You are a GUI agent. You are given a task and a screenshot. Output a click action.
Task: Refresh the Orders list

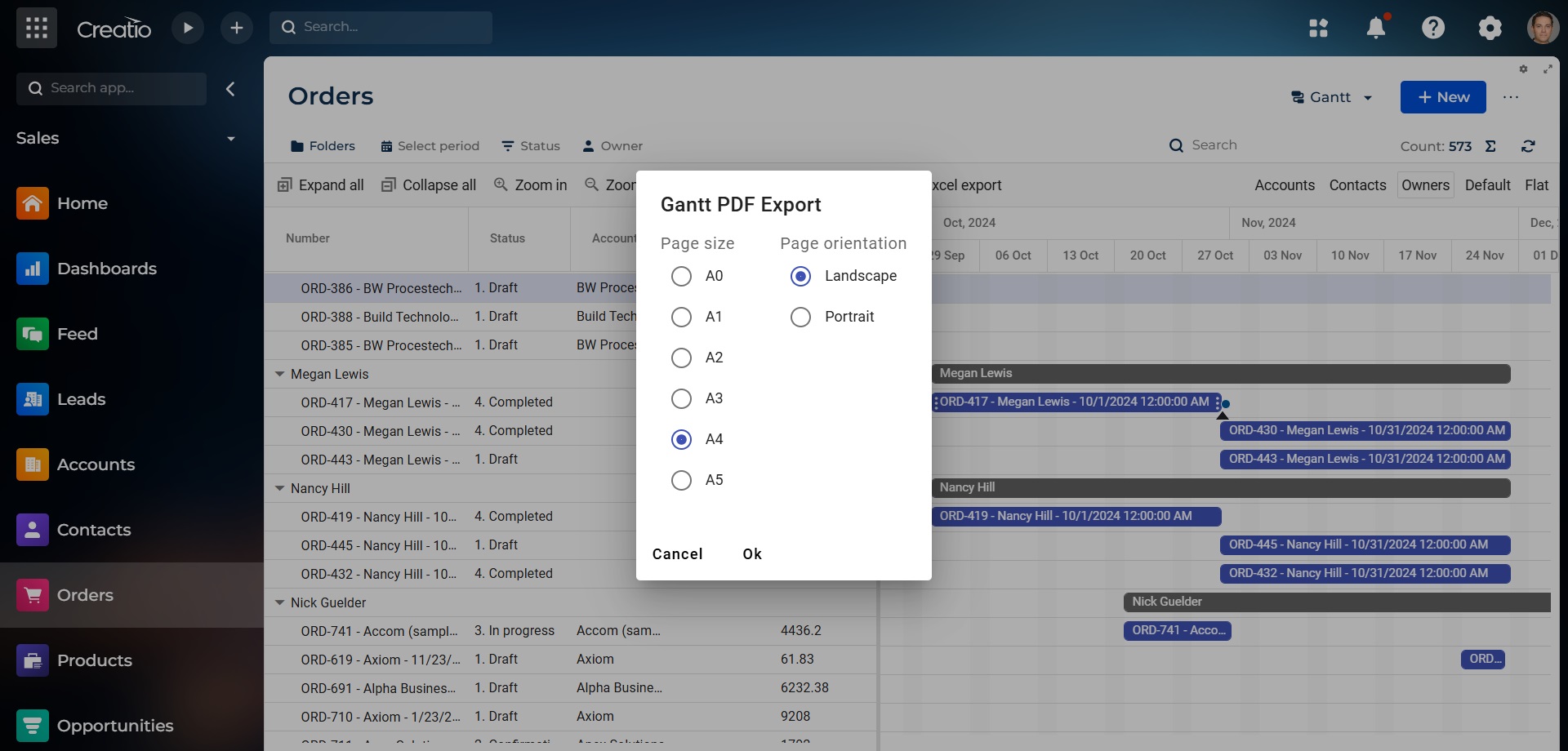point(1528,146)
